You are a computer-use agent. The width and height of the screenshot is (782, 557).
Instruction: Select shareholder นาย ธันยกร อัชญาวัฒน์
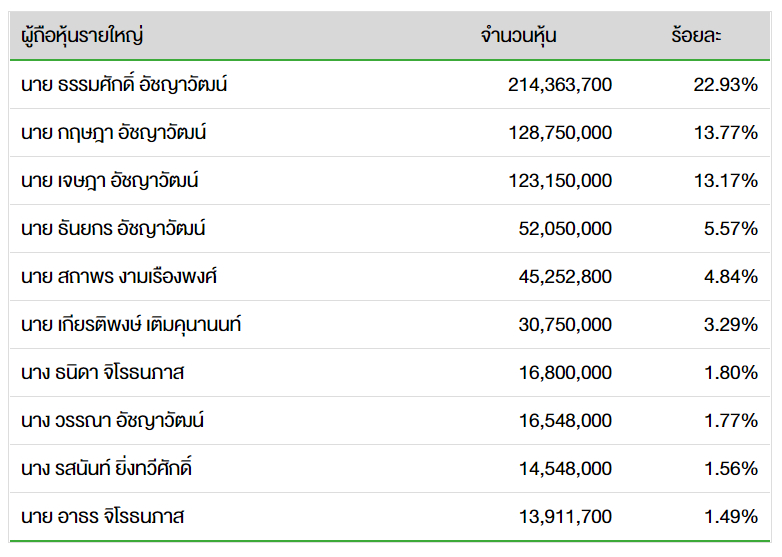point(113,228)
